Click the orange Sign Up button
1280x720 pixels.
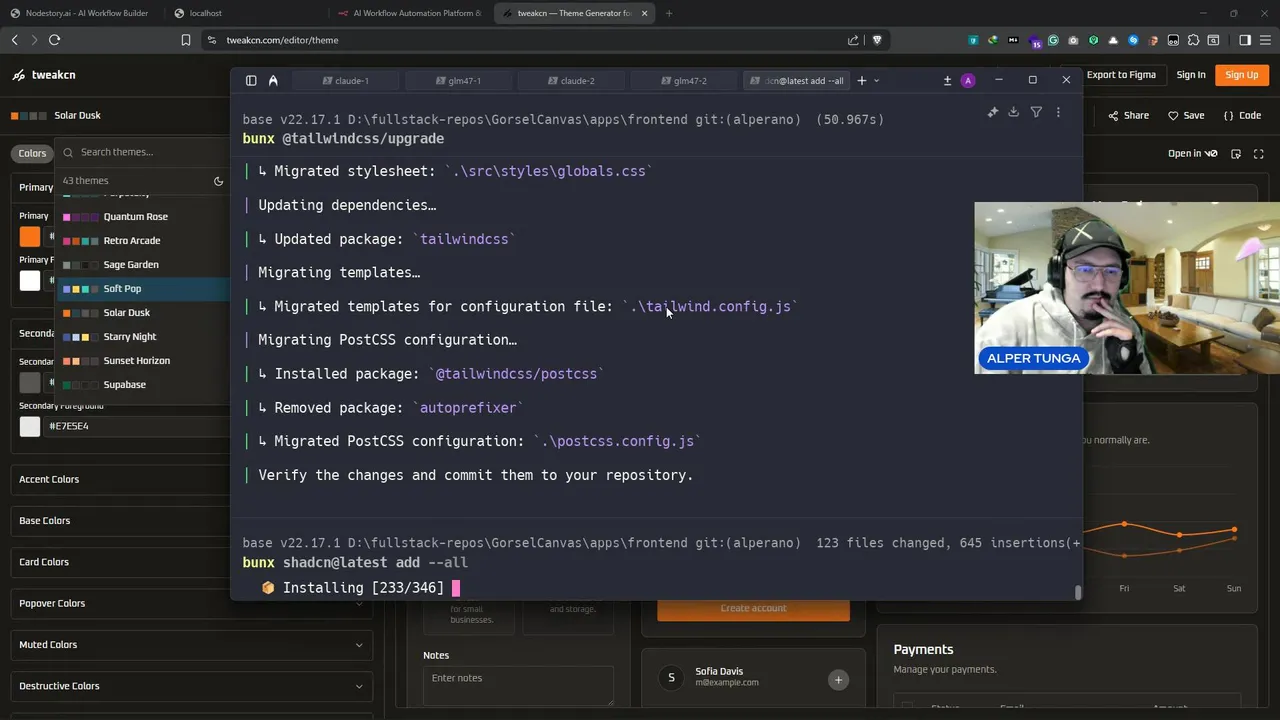click(1242, 75)
